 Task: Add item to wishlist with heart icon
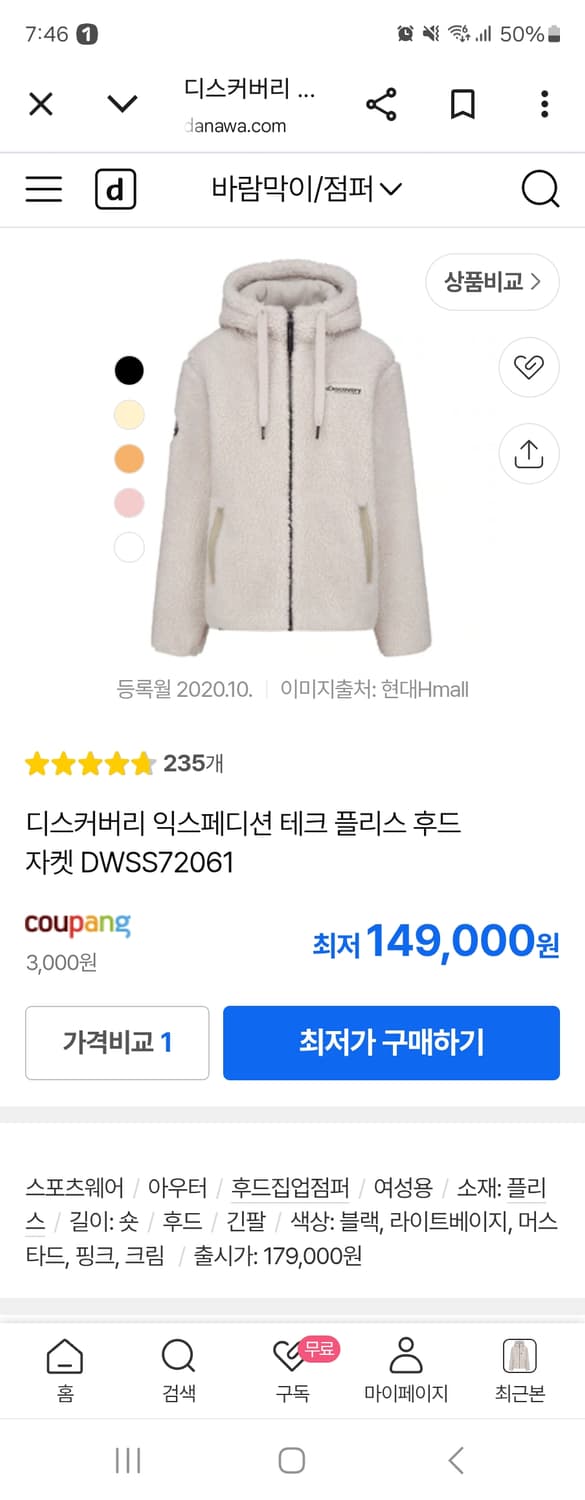[x=528, y=367]
